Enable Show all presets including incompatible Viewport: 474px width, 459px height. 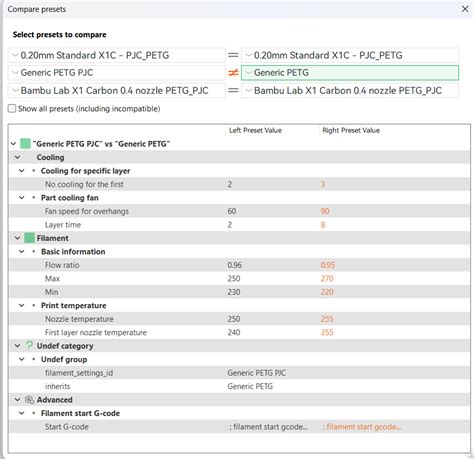[12, 109]
